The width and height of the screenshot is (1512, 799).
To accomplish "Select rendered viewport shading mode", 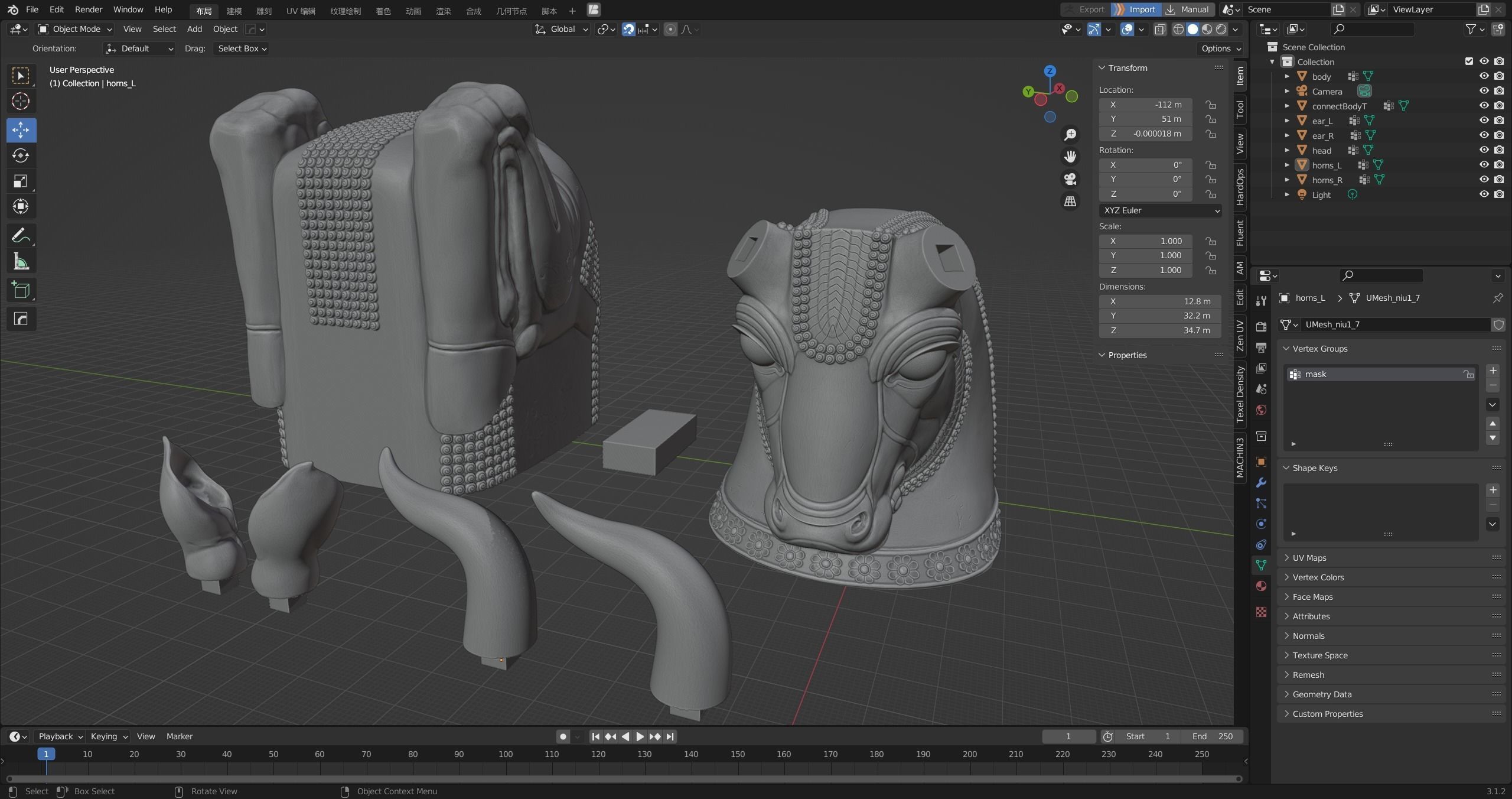I will [x=1221, y=29].
